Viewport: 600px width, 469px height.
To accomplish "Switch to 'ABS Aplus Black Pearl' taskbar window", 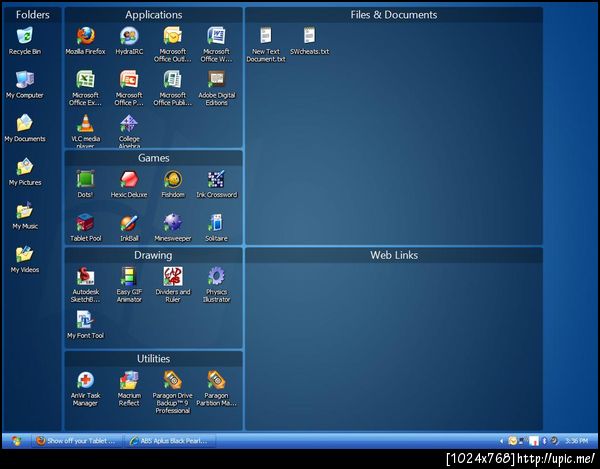I will (170, 441).
